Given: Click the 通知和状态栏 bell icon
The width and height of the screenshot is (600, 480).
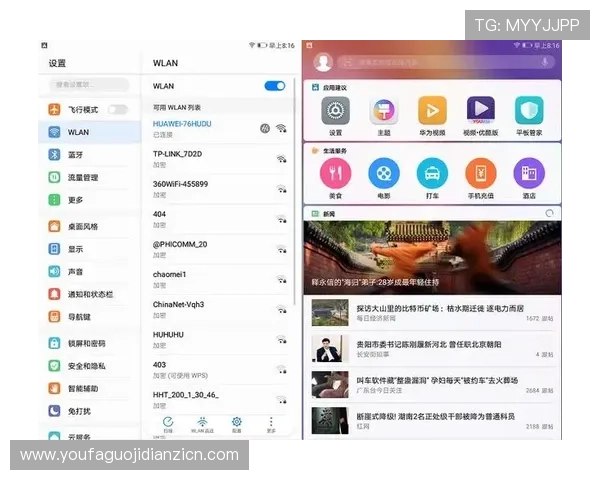Looking at the screenshot, I should coord(54,294).
